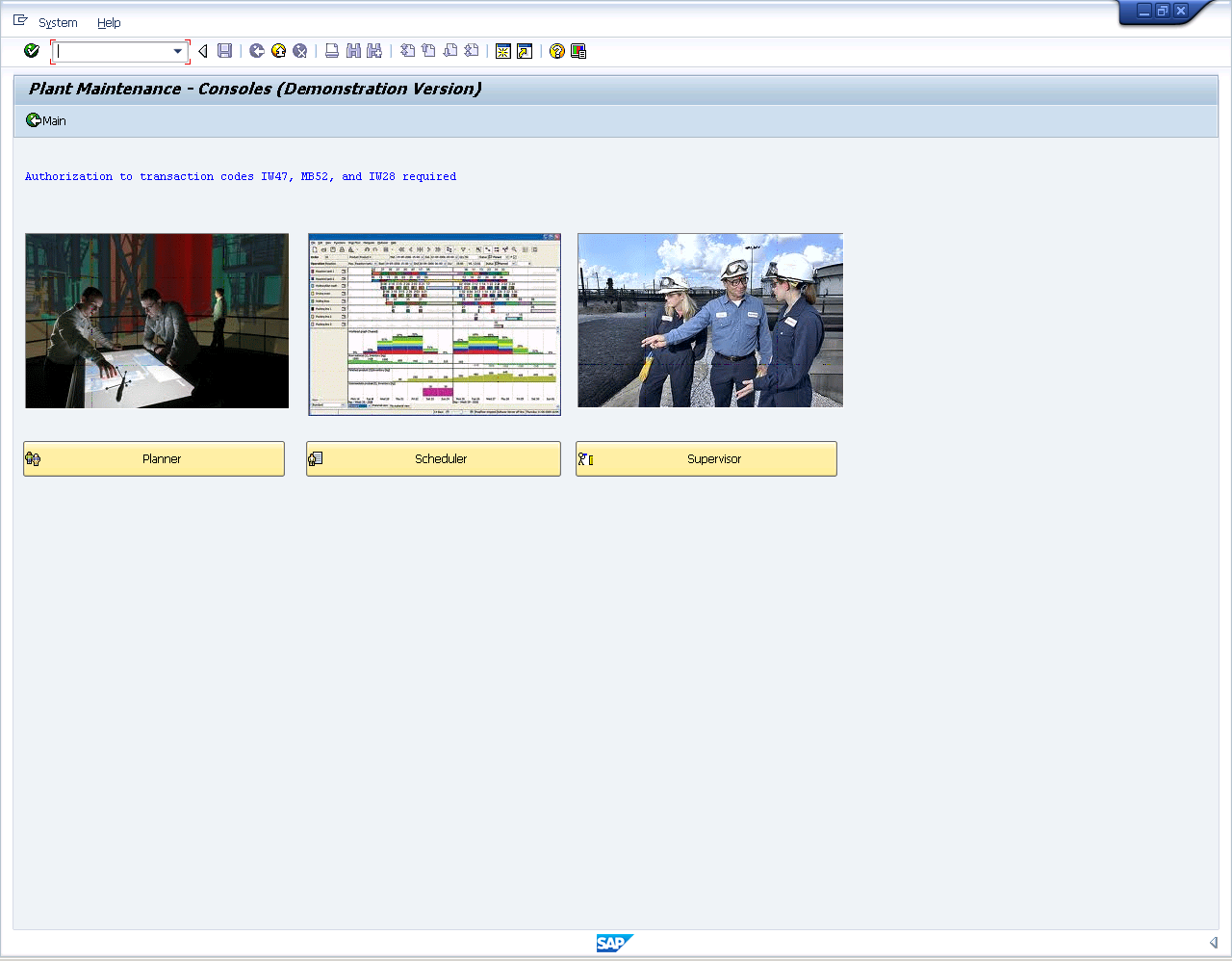Screen dimensions: 1232x961
Task: Open the command field history dropdown
Action: (x=178, y=51)
